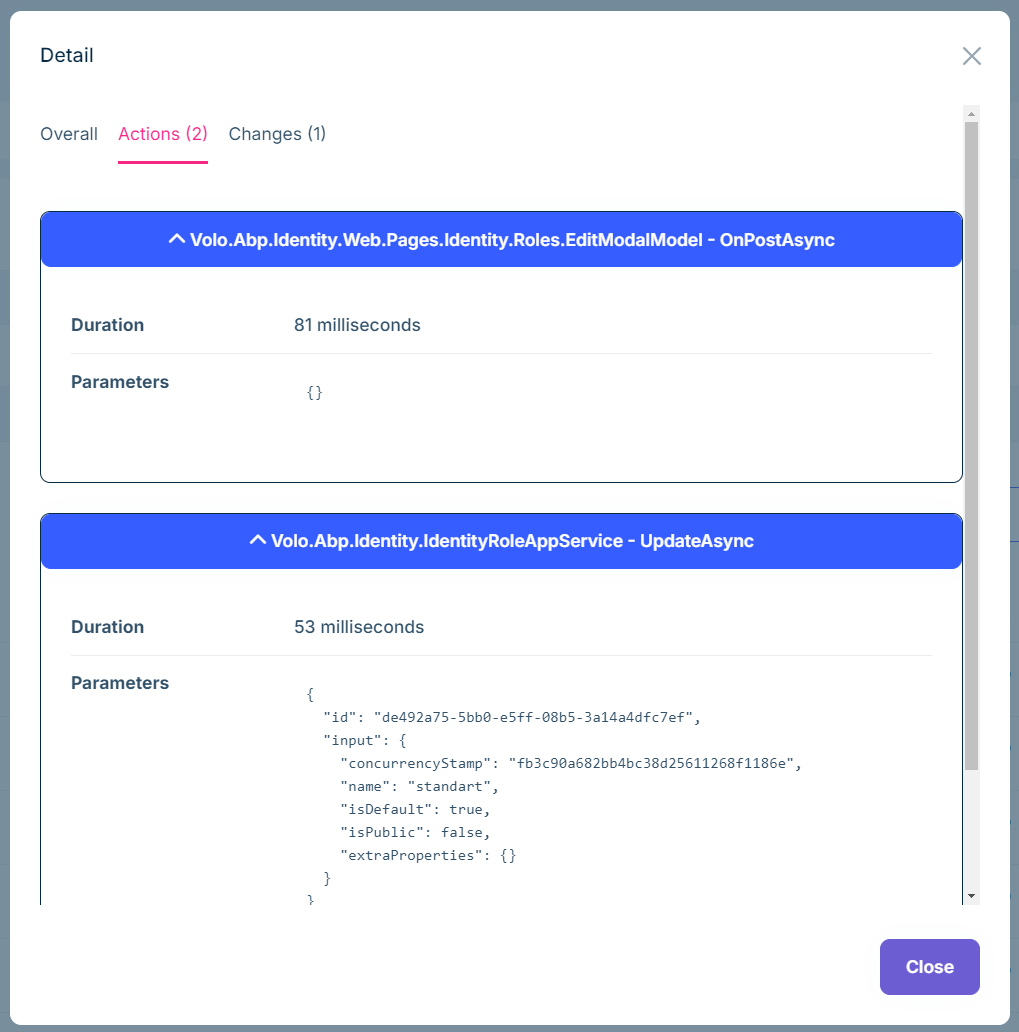Switch to the Overall tab

[x=68, y=133]
